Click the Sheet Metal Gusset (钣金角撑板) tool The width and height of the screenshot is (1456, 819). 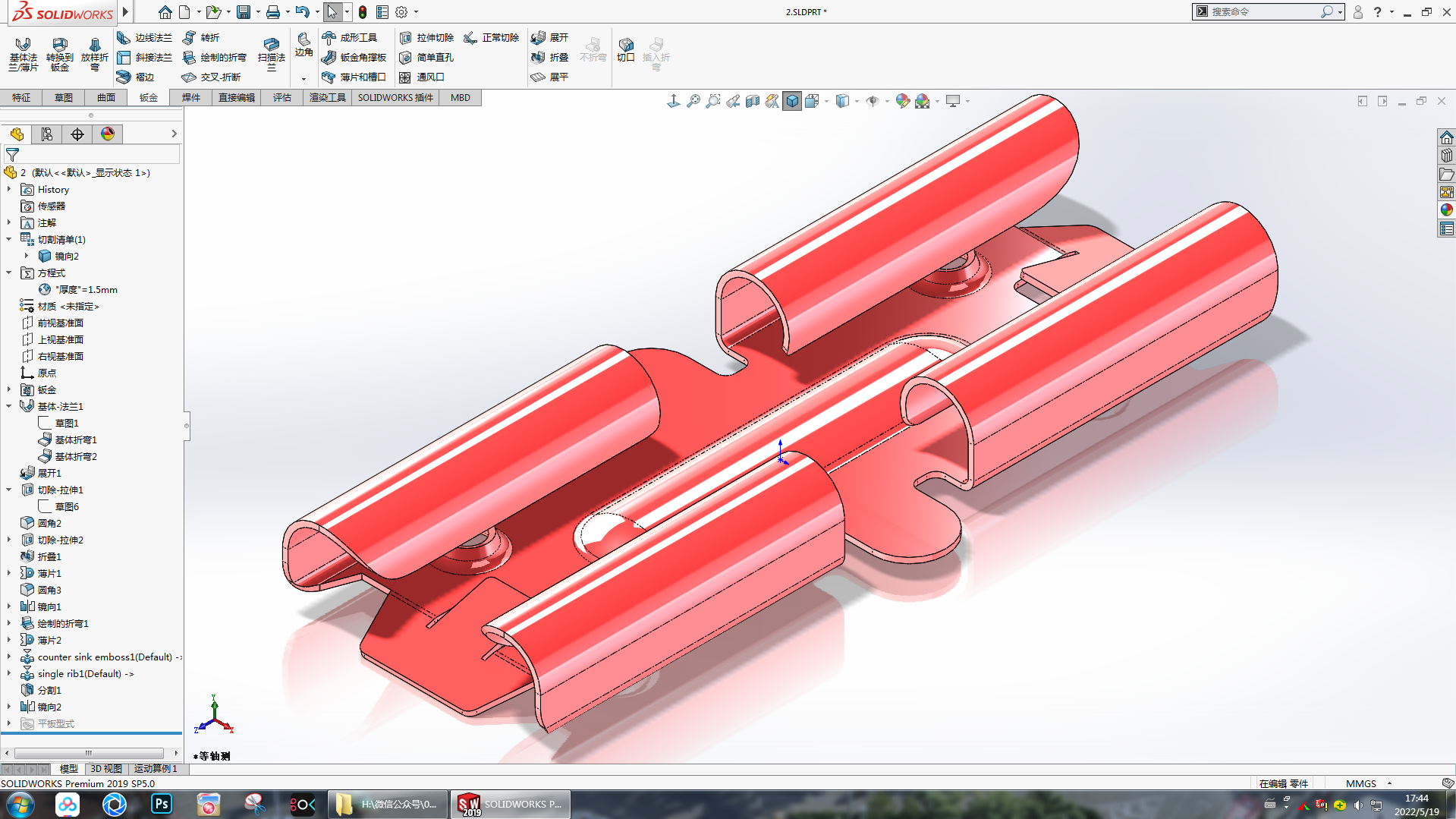(354, 57)
